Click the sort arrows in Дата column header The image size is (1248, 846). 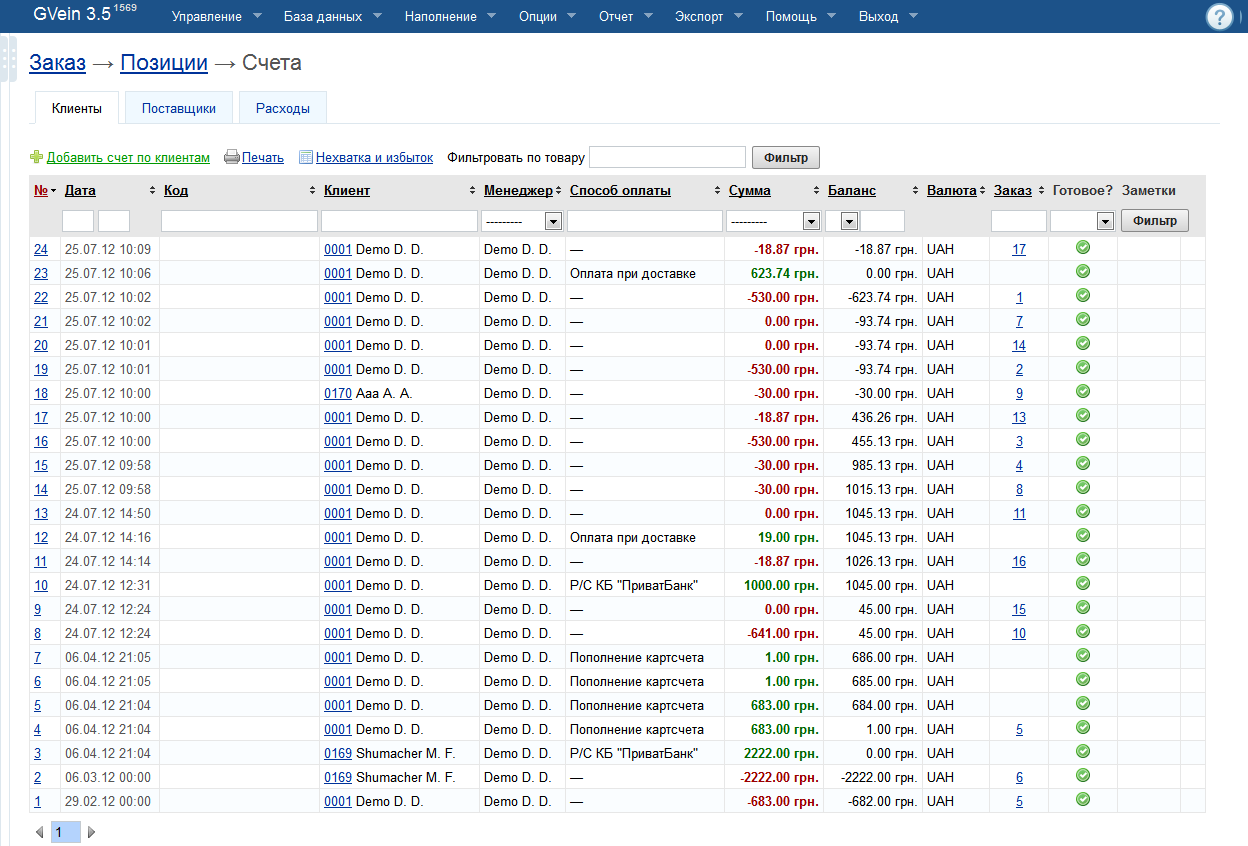pos(152,191)
